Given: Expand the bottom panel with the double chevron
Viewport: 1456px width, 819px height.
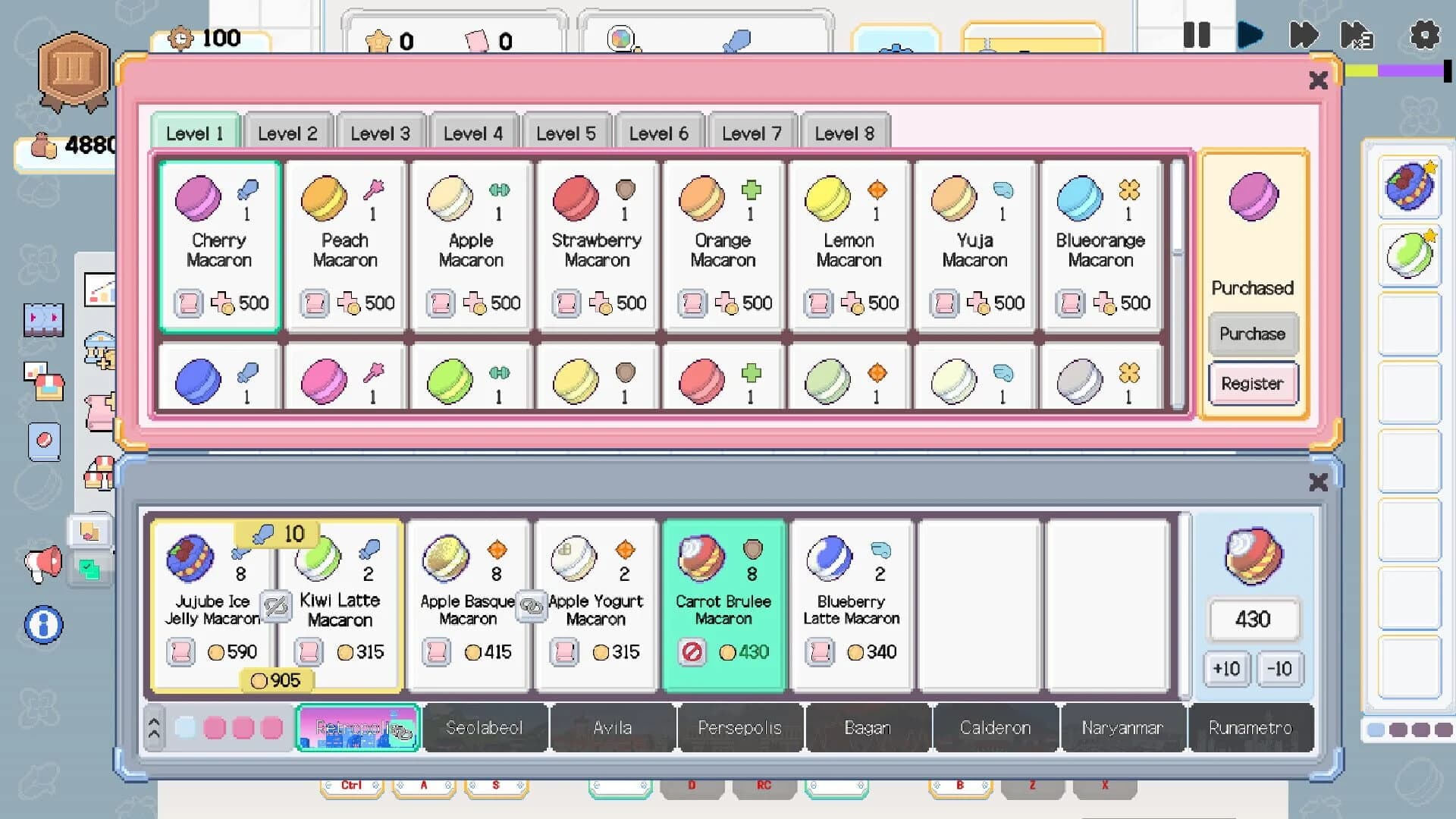Looking at the screenshot, I should [x=154, y=727].
